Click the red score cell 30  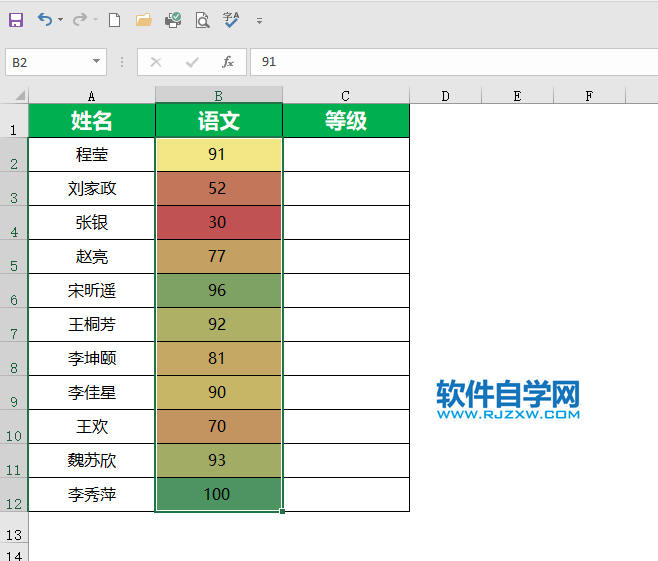coord(219,222)
